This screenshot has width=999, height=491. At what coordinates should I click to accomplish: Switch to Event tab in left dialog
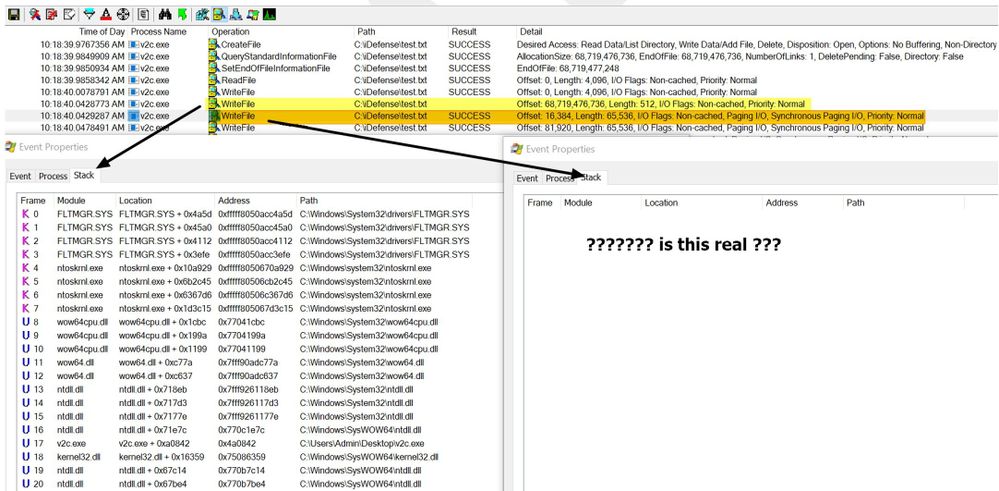[20, 176]
